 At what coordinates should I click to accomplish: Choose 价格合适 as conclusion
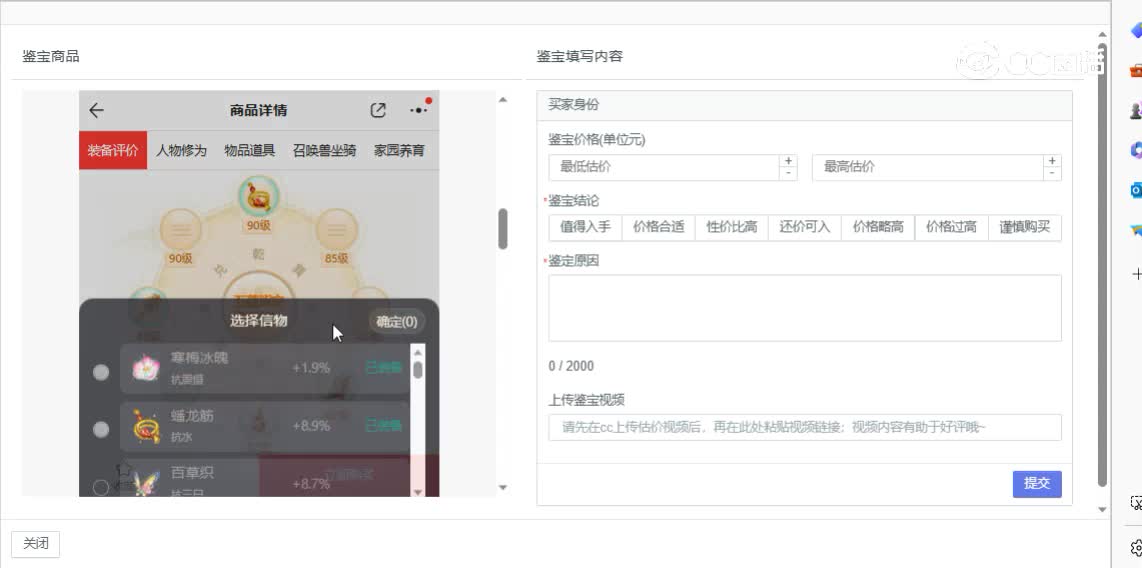click(x=658, y=227)
